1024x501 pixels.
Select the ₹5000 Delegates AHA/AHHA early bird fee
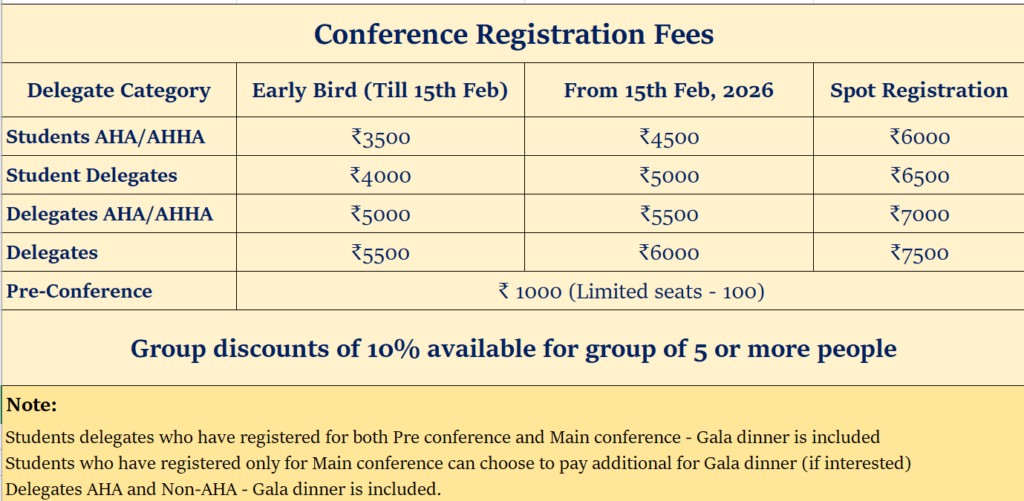point(380,214)
